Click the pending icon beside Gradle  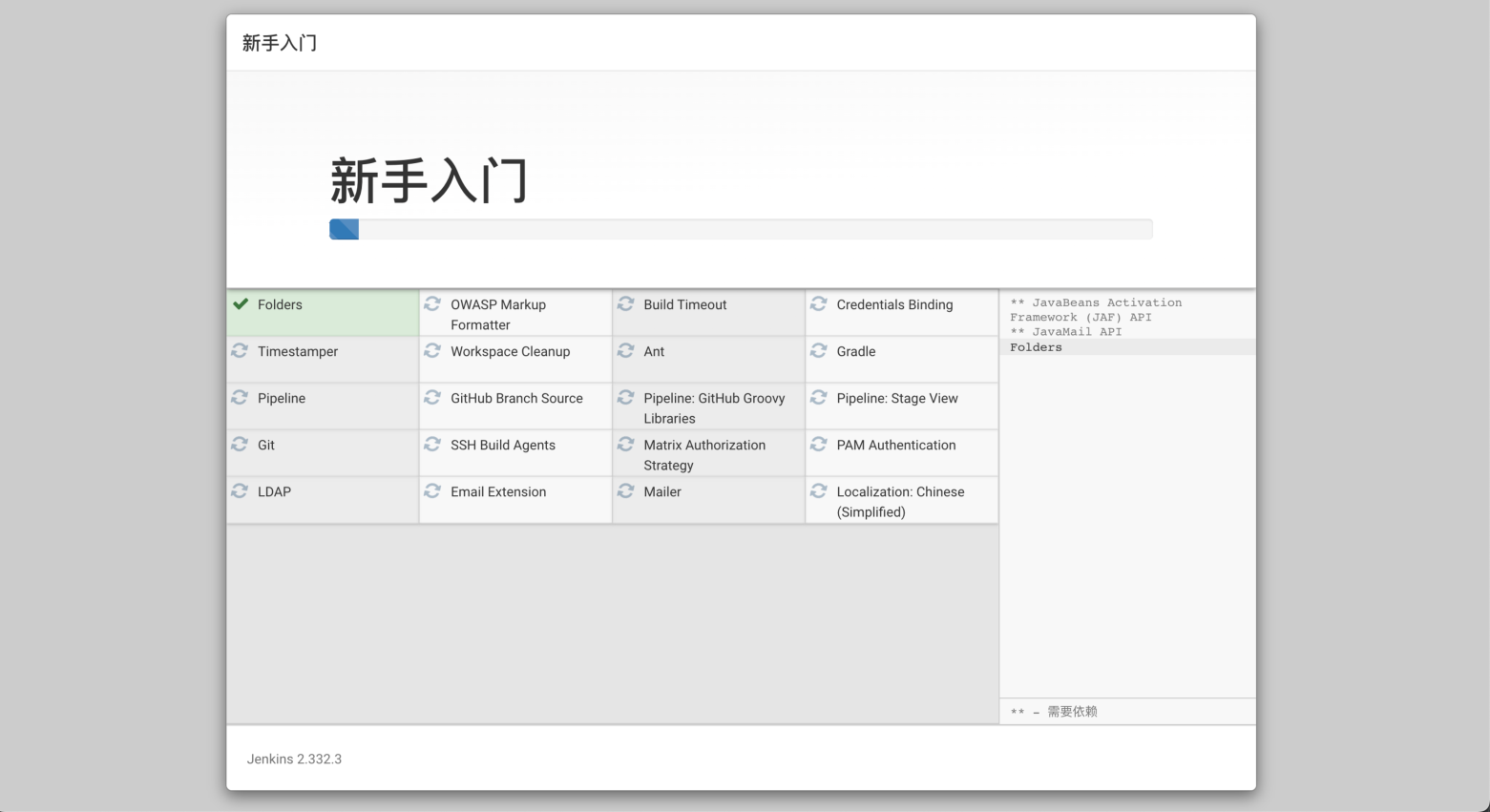coord(818,350)
